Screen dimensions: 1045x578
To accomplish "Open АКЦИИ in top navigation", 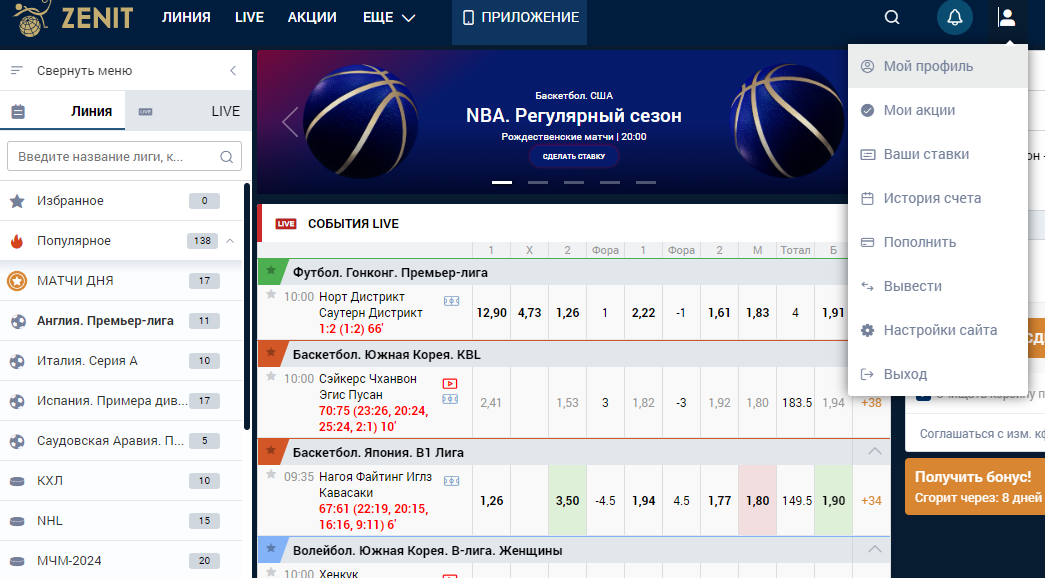I will (312, 18).
